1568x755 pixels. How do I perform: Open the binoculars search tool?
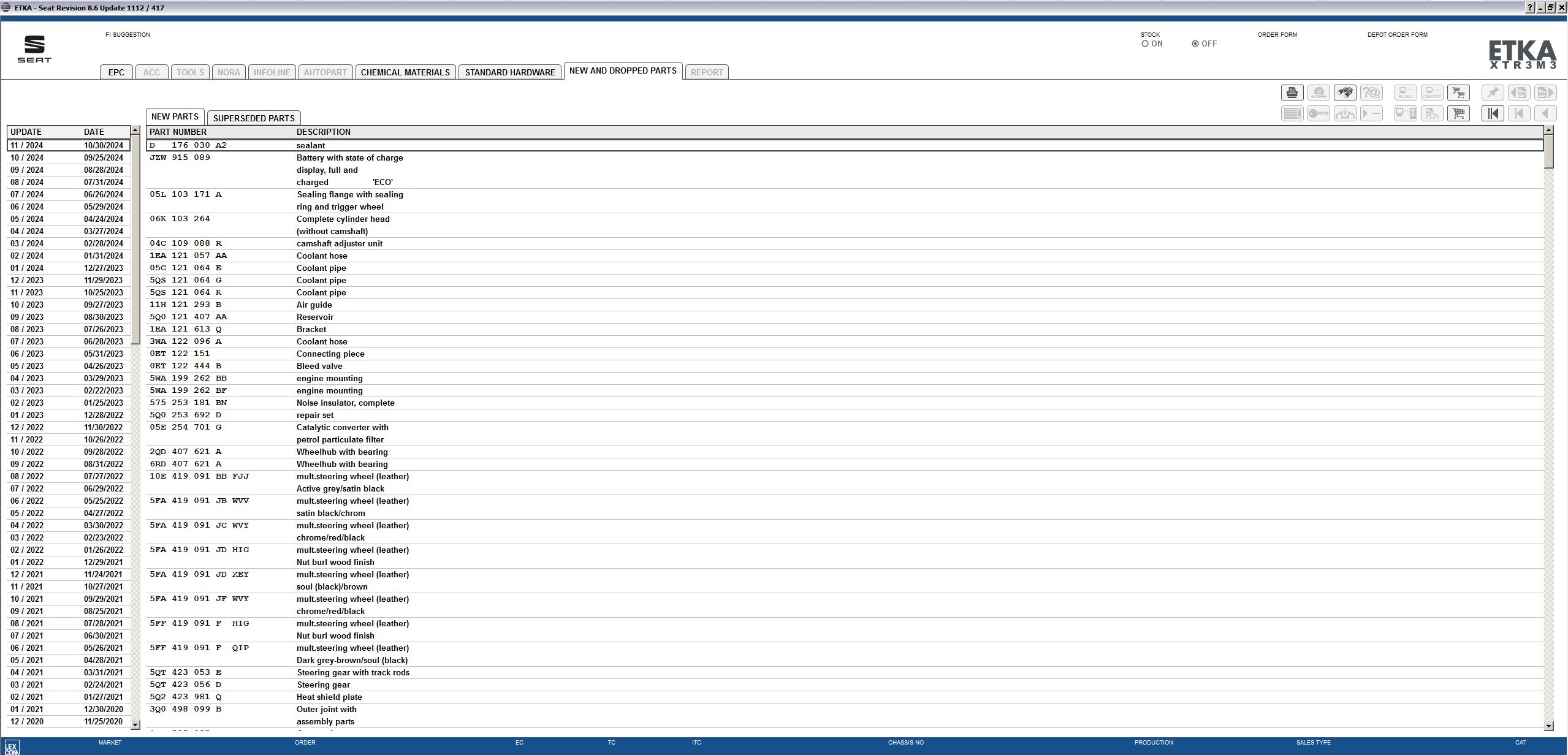1346,93
